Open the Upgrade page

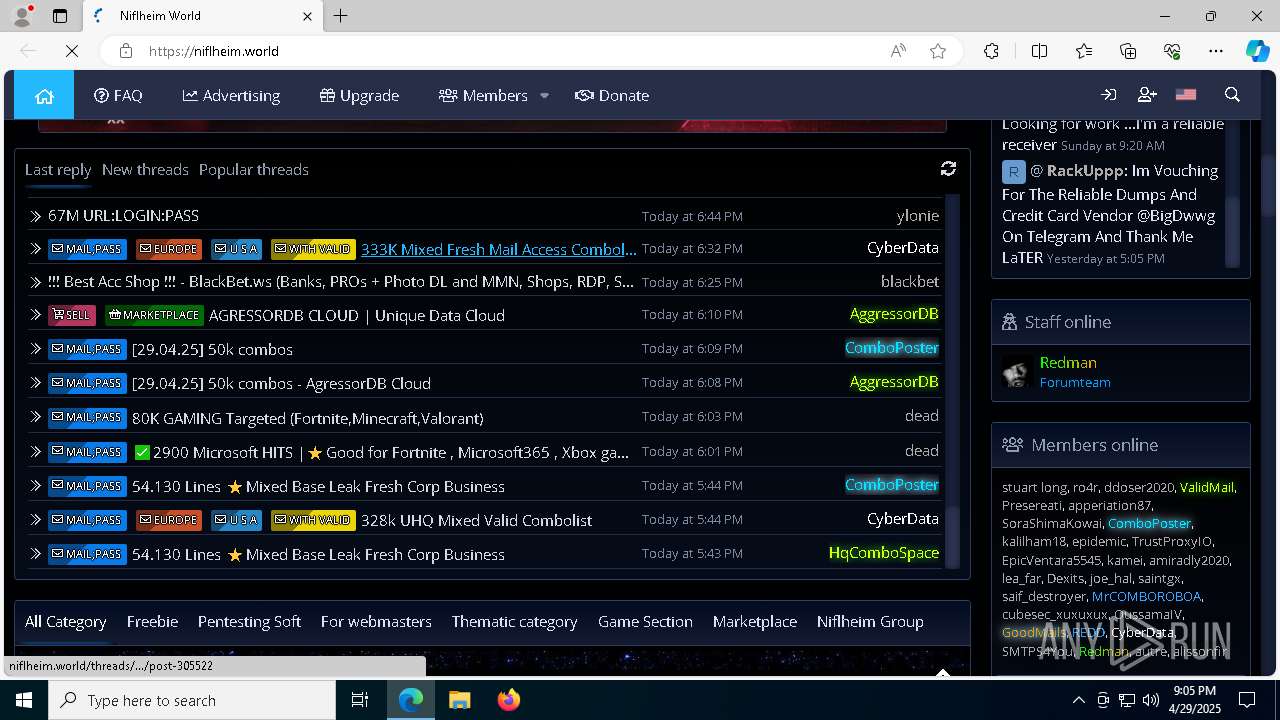click(x=359, y=95)
